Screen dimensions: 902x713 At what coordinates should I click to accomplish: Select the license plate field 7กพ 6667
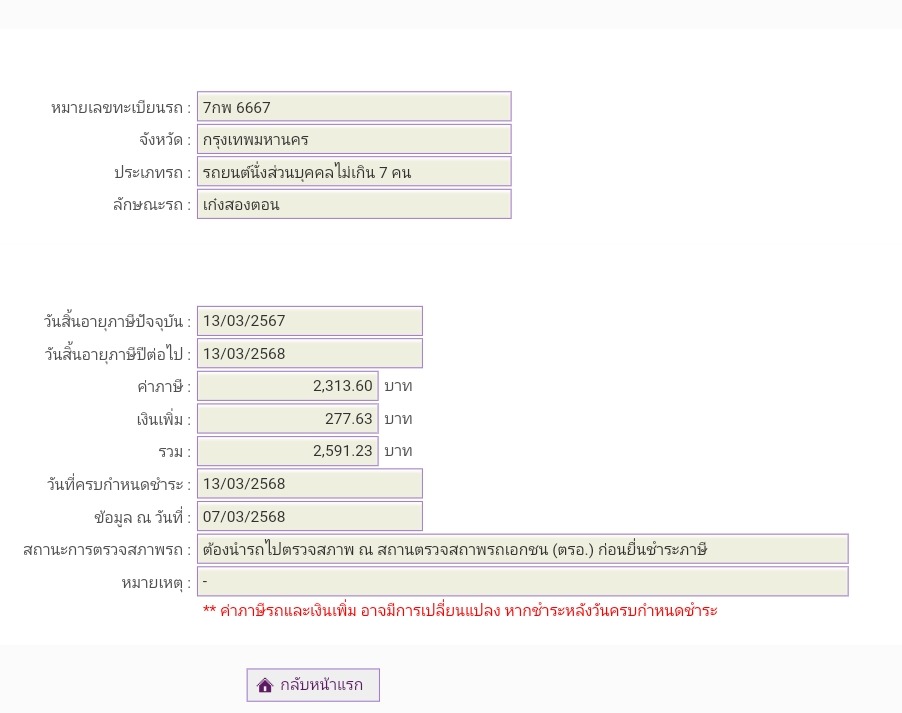point(354,107)
